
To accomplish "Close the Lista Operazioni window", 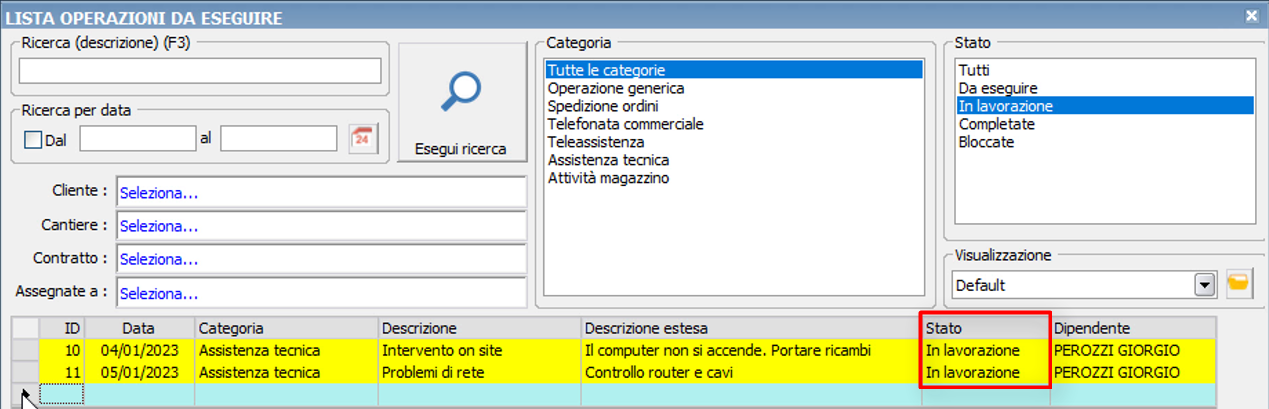I will point(1250,16).
